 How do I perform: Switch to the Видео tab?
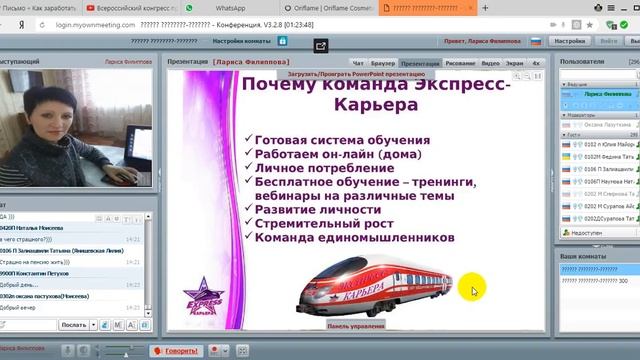tap(490, 63)
